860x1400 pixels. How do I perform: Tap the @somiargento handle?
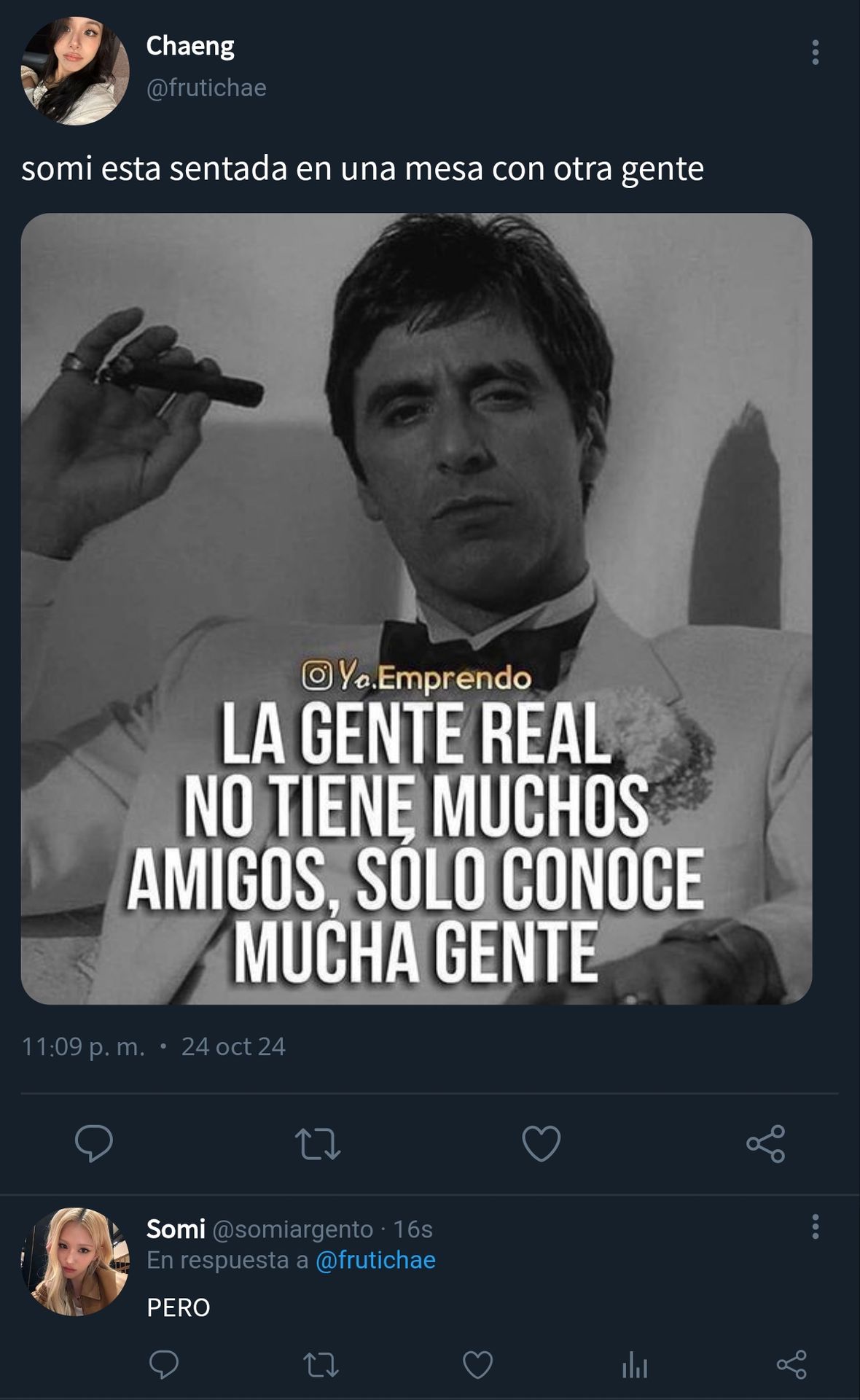(x=293, y=1229)
